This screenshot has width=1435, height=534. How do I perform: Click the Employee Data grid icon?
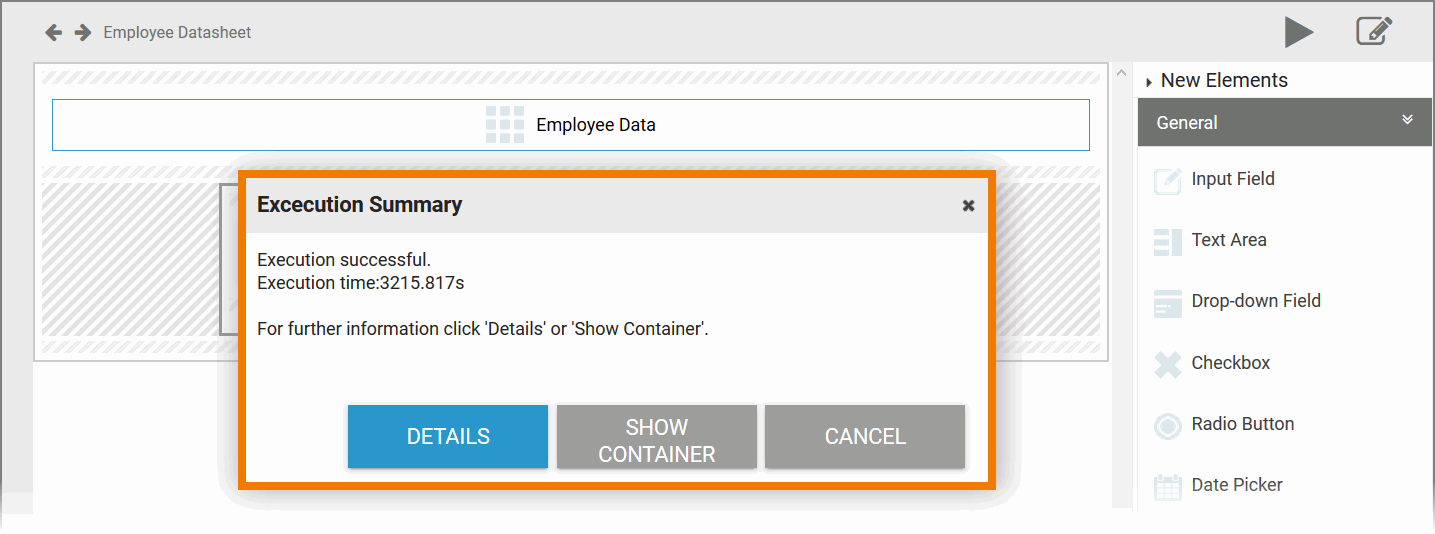505,125
